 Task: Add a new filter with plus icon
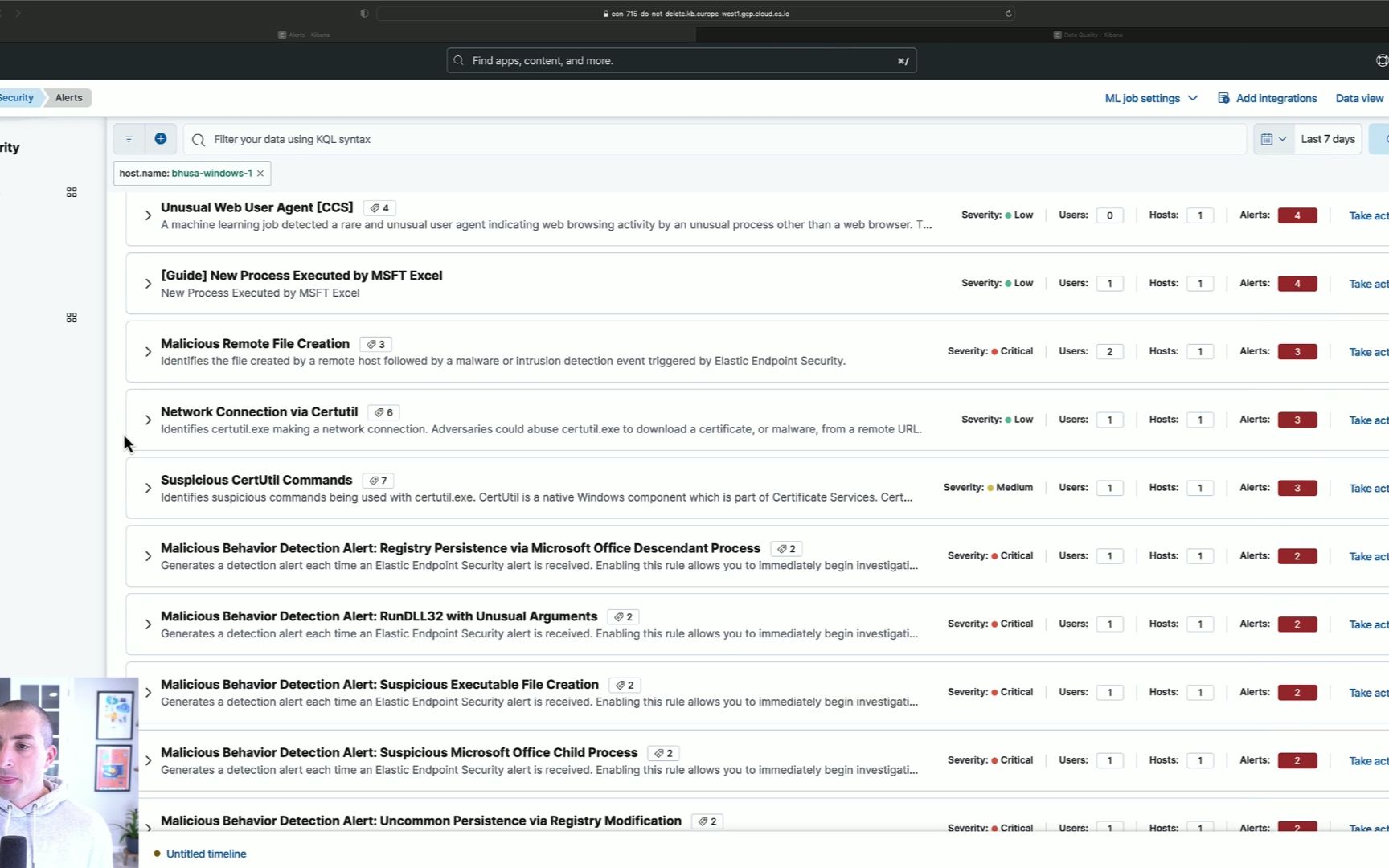pyautogui.click(x=161, y=139)
